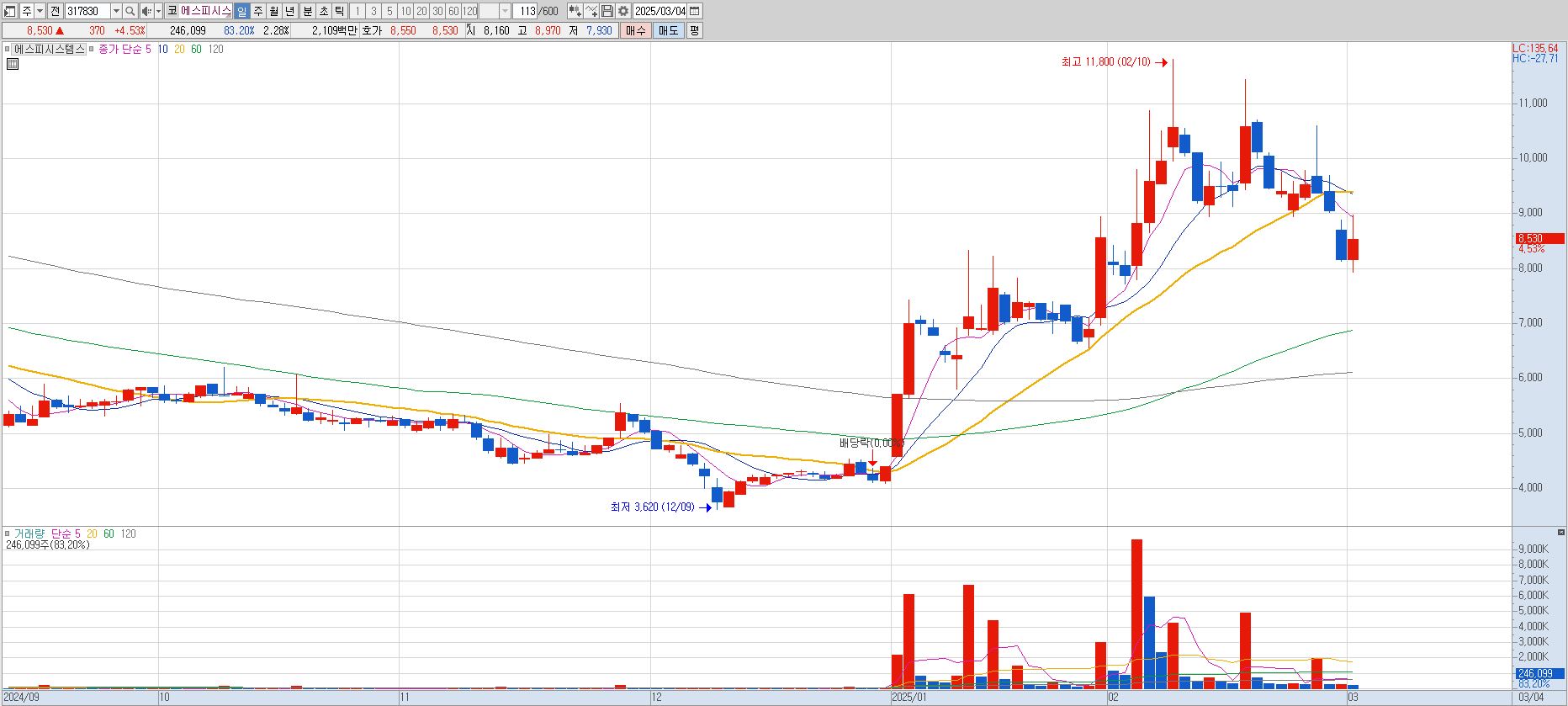Click the 매수 buy button
This screenshot has height=706, width=1568.
pos(636,30)
